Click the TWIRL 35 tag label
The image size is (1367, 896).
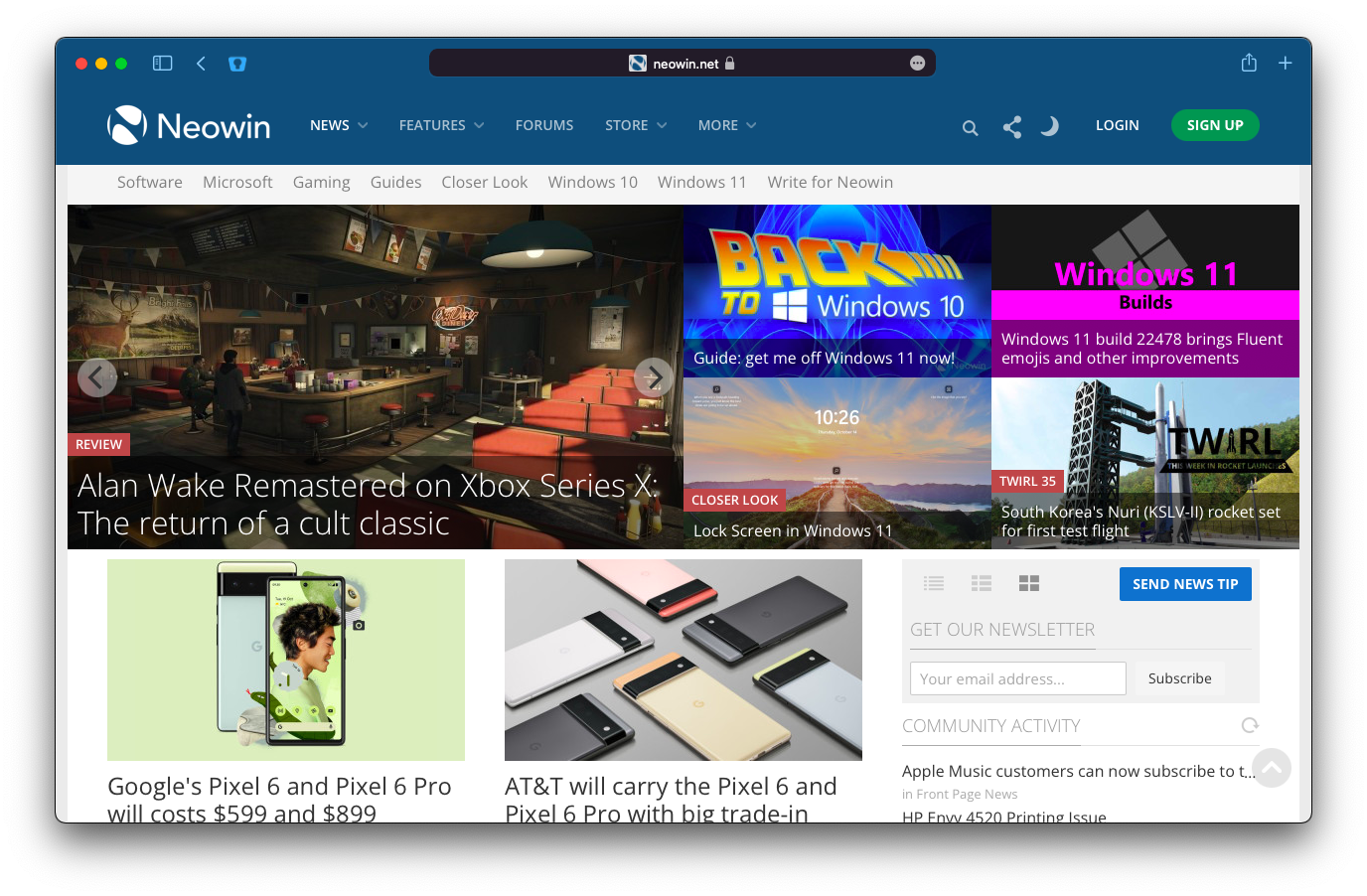tap(1028, 481)
